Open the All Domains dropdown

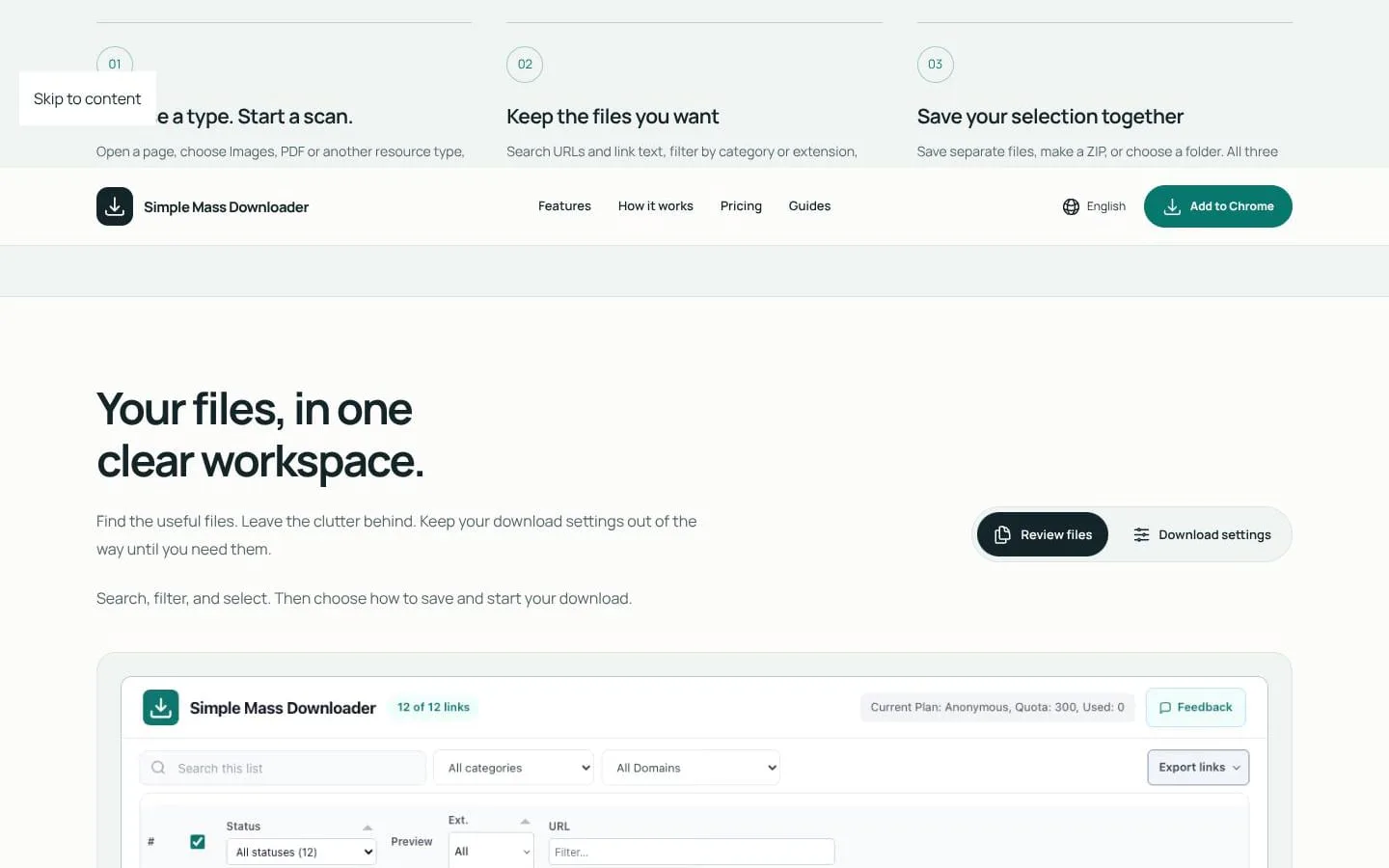click(691, 768)
